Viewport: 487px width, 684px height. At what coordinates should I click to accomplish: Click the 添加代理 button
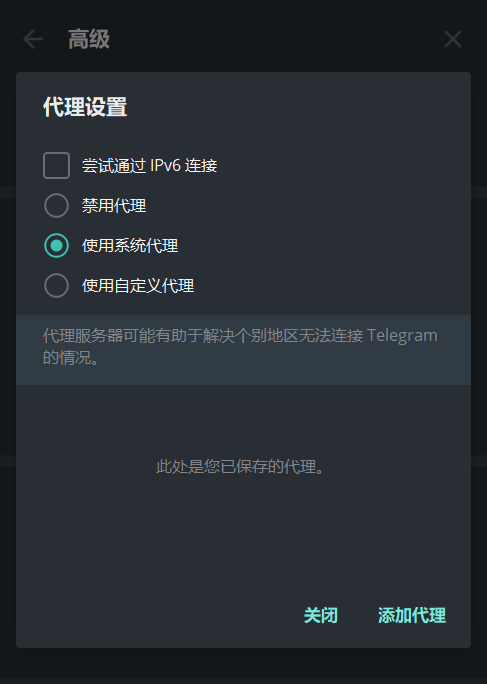tap(412, 616)
